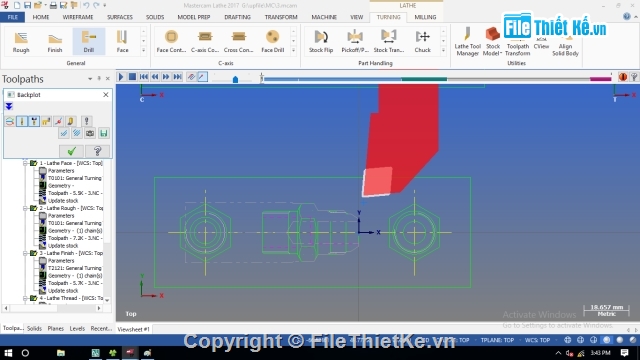Adjust the backplot run speed slider
This screenshot has height=360, width=640.
(x=235, y=79)
